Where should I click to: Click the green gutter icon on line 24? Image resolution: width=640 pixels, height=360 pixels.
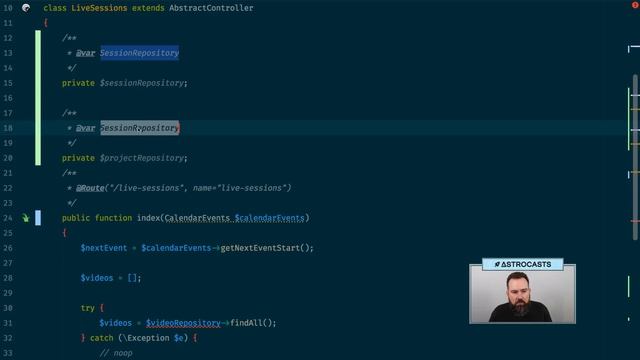pos(26,218)
